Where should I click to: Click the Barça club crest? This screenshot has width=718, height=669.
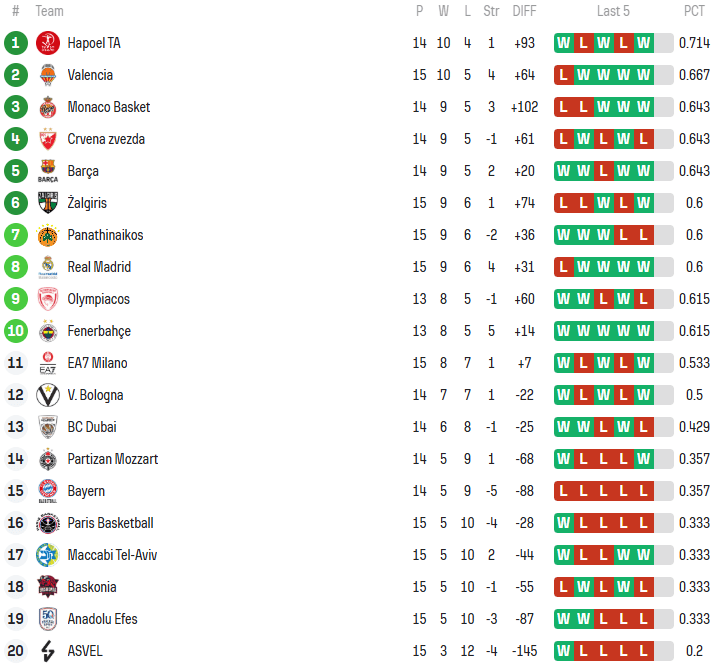click(x=48, y=171)
